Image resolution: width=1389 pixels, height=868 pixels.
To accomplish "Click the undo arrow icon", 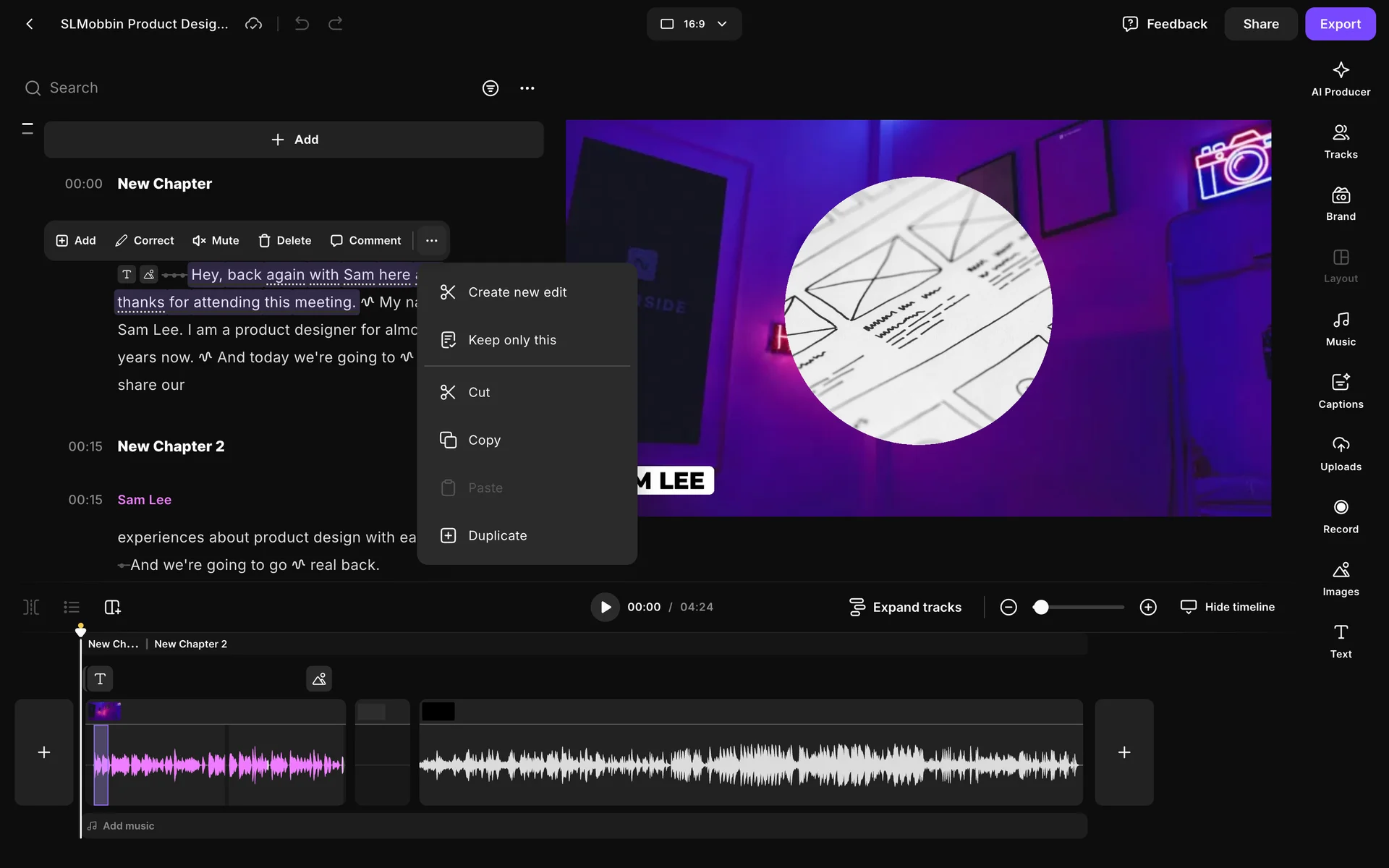I will pos(302,24).
